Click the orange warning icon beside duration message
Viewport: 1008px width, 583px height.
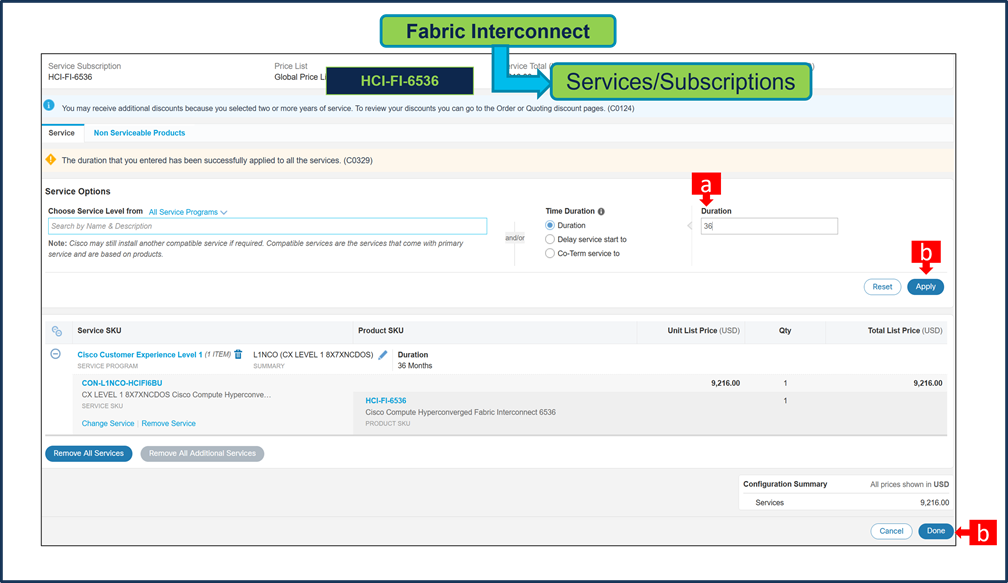(x=51, y=159)
